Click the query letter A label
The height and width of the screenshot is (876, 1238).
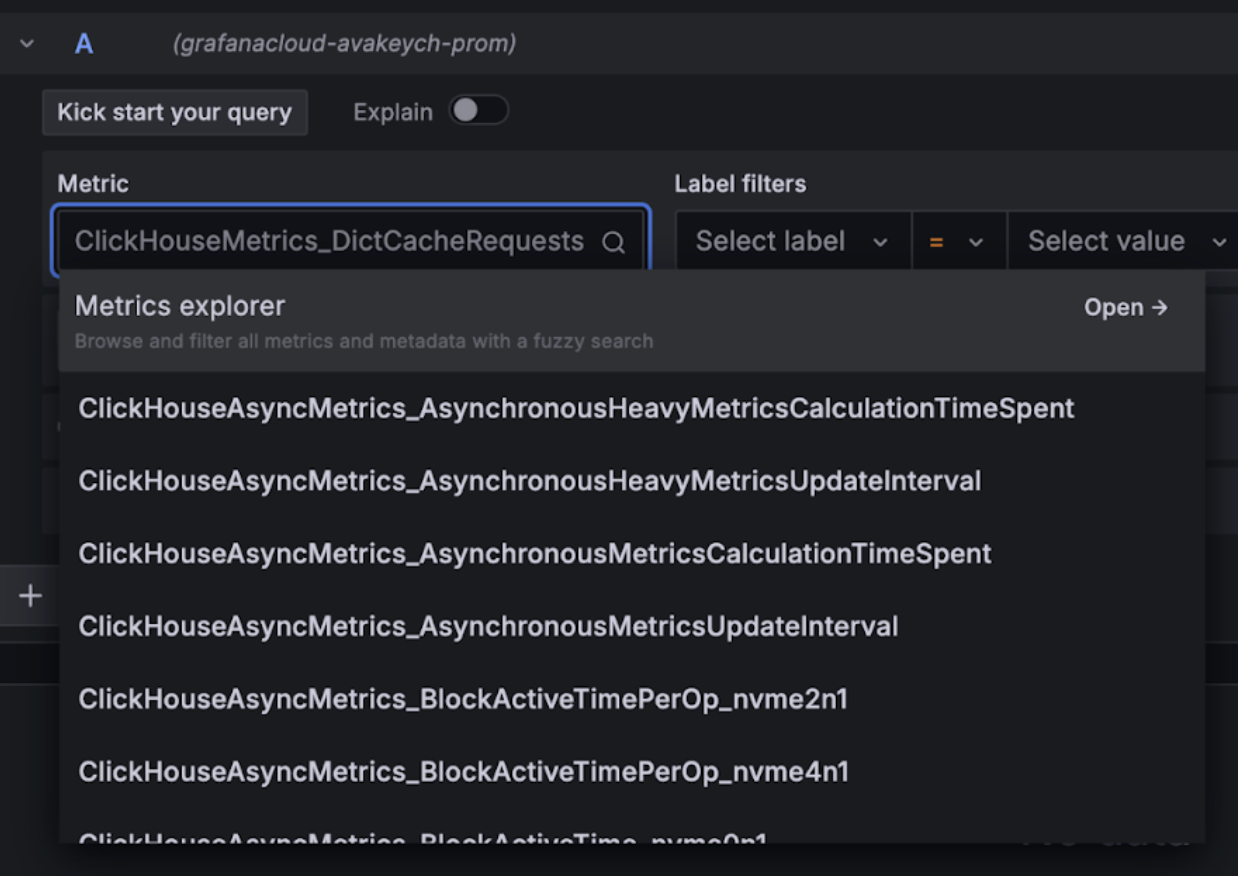tap(83, 44)
